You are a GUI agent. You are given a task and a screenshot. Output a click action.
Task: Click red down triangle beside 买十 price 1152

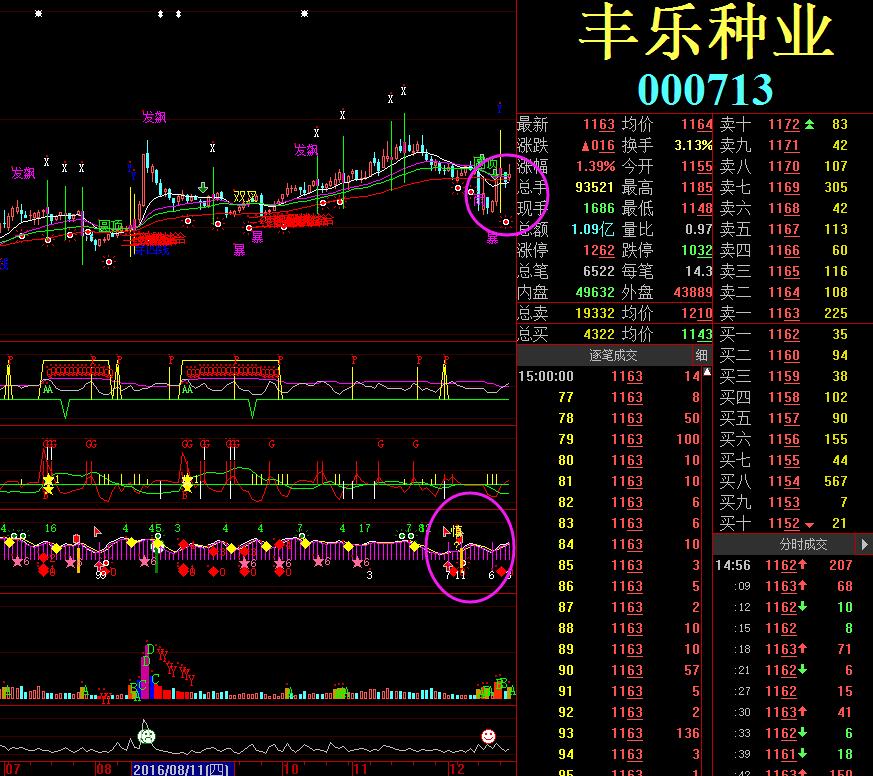810,525
